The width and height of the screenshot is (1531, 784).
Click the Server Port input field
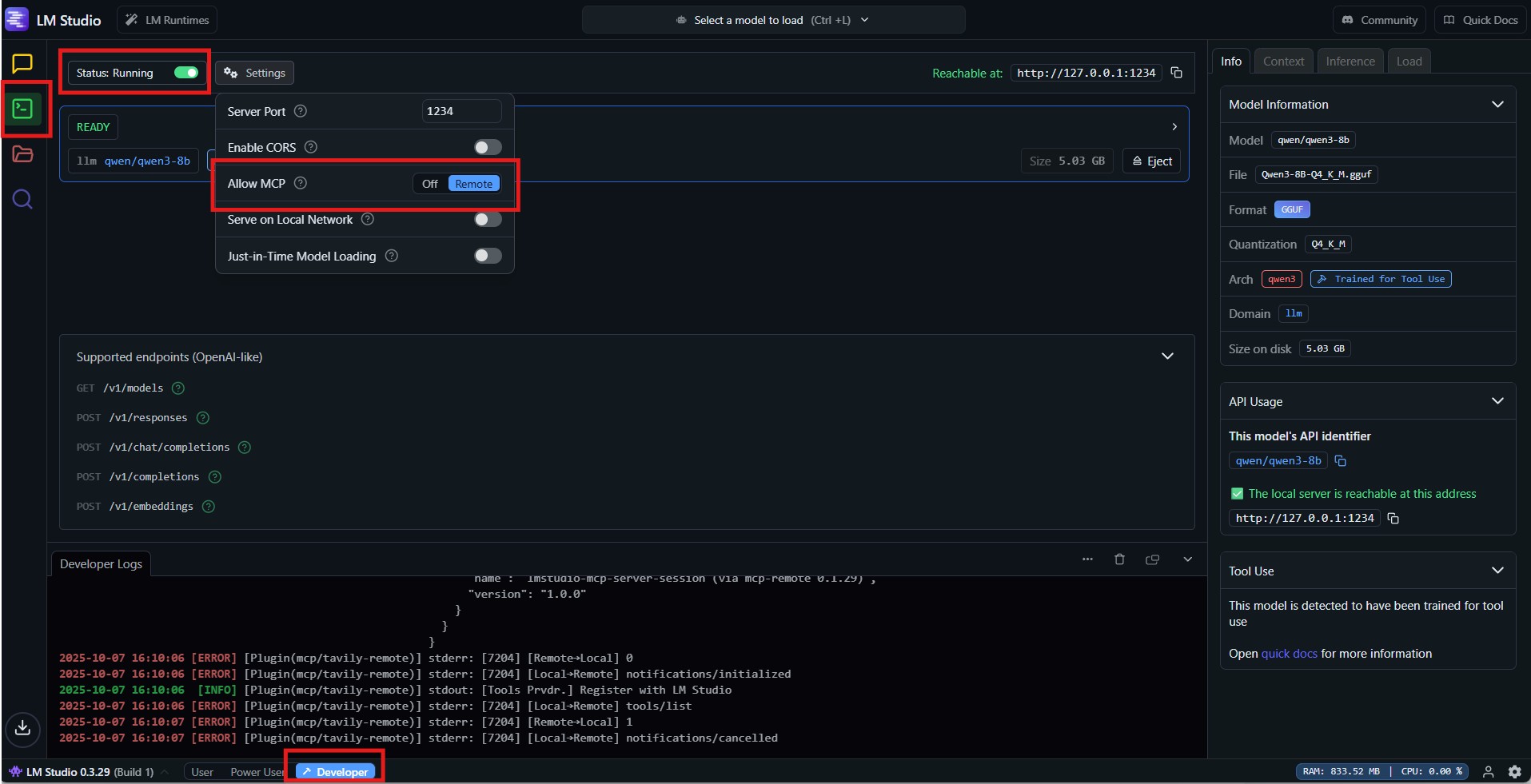tap(461, 111)
